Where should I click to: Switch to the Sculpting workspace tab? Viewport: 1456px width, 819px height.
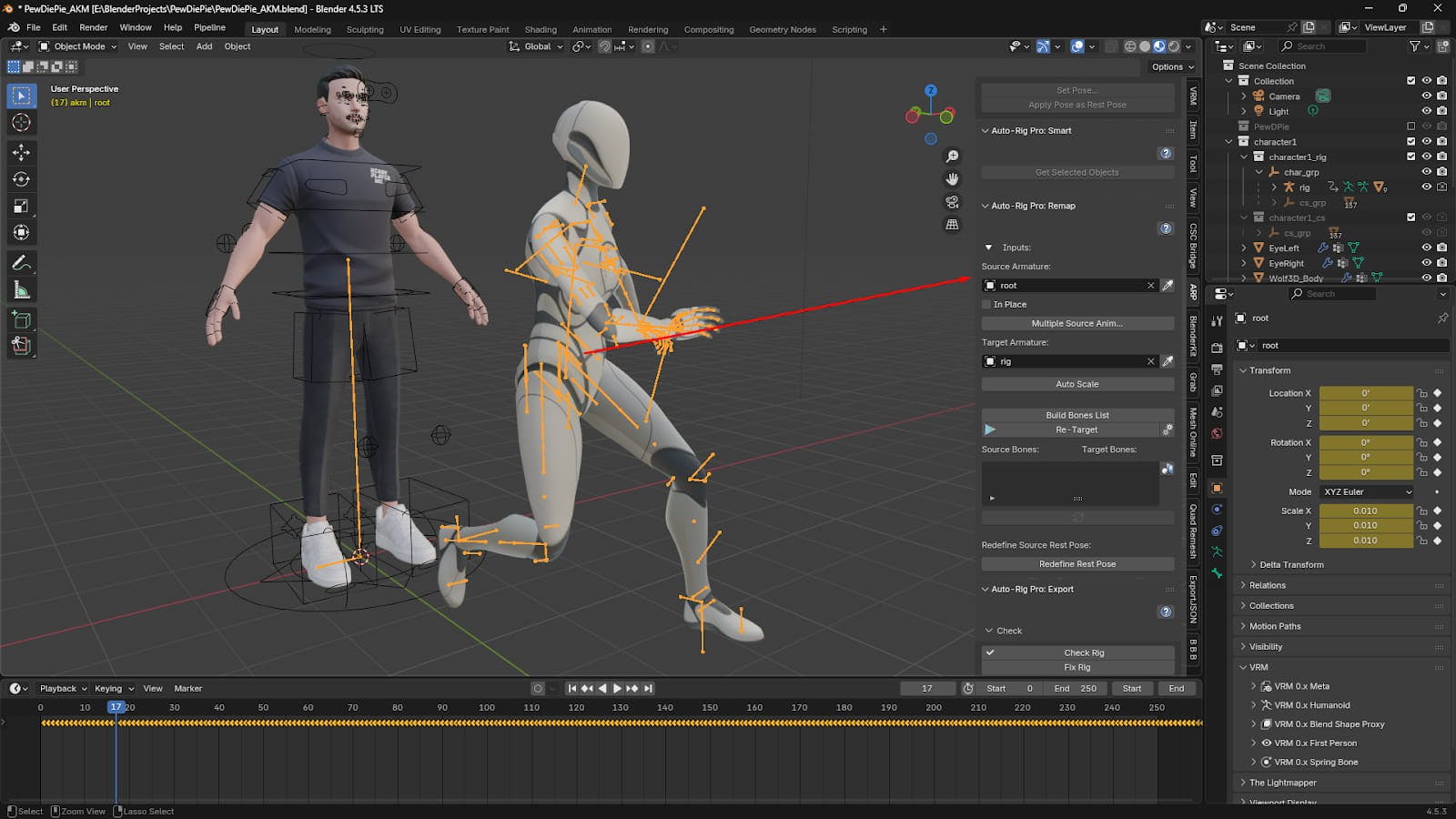pos(365,29)
